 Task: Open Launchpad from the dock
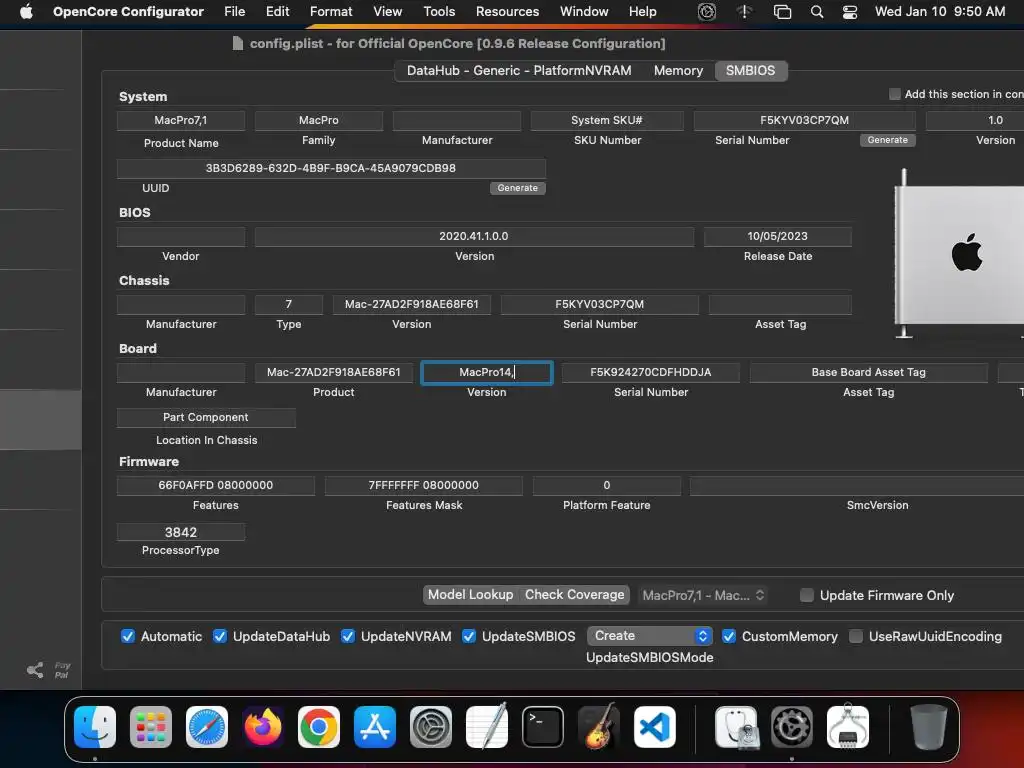coord(151,727)
